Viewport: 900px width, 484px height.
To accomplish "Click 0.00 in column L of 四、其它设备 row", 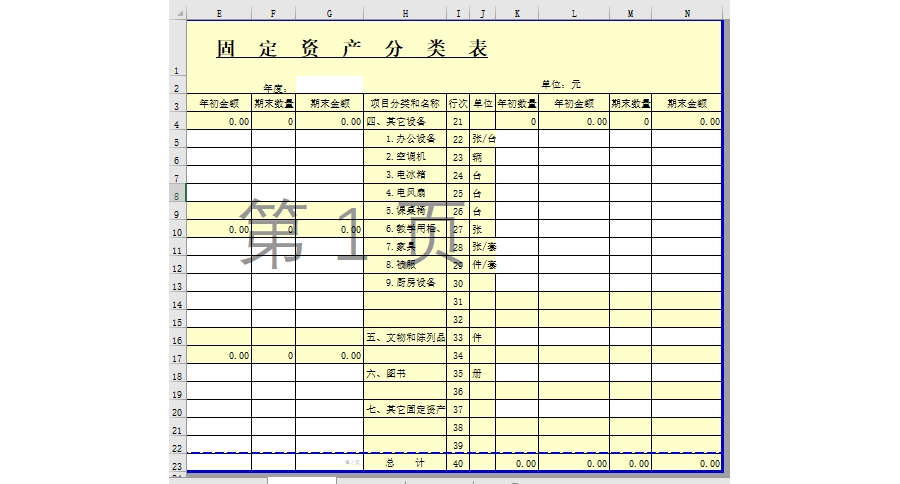I will point(574,122).
